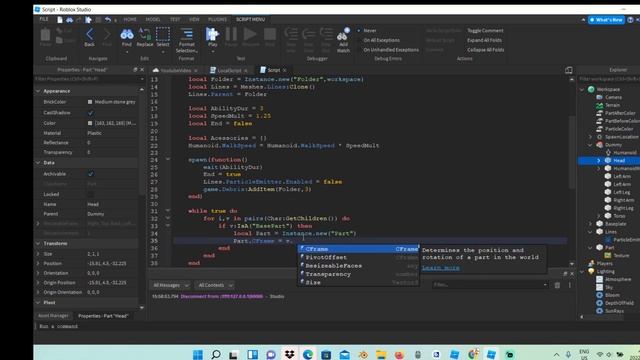
Task: Switch to the PLUGINS ribbon tab
Action: click(217, 19)
